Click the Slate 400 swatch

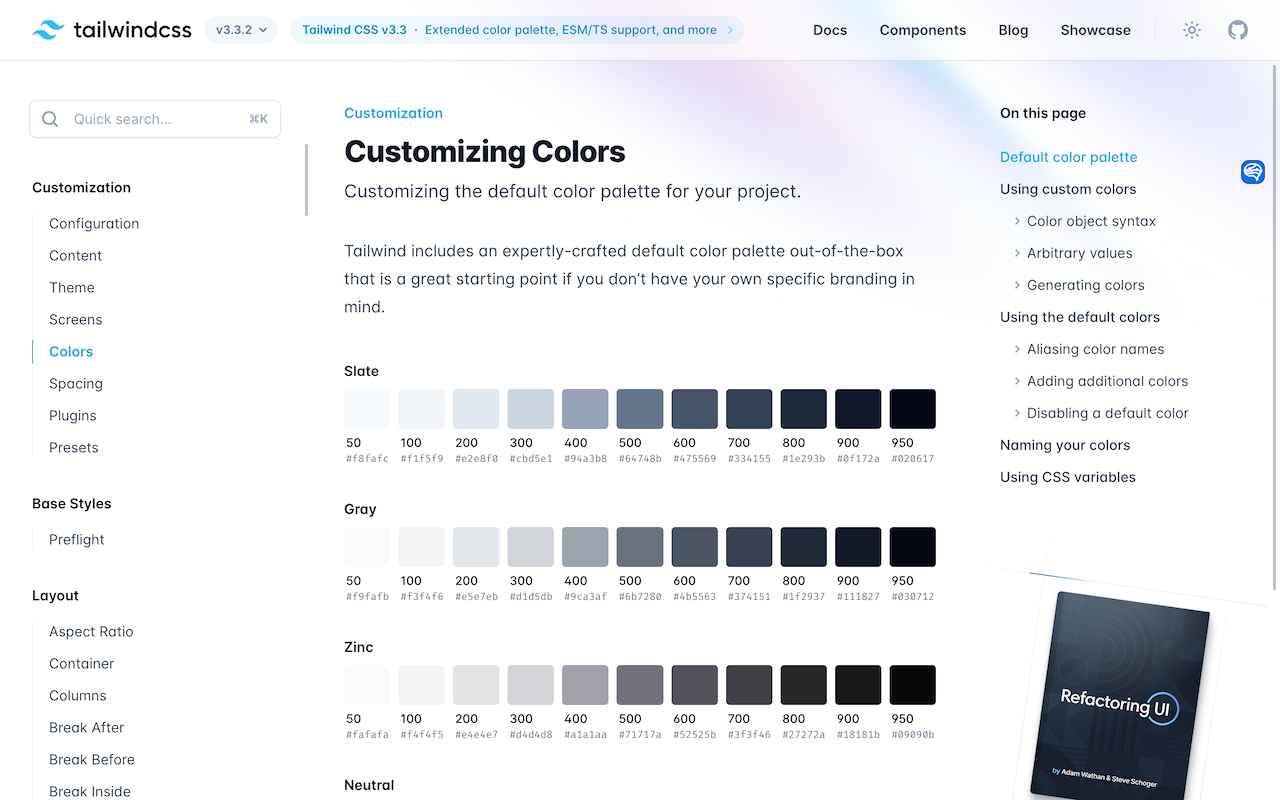click(585, 409)
